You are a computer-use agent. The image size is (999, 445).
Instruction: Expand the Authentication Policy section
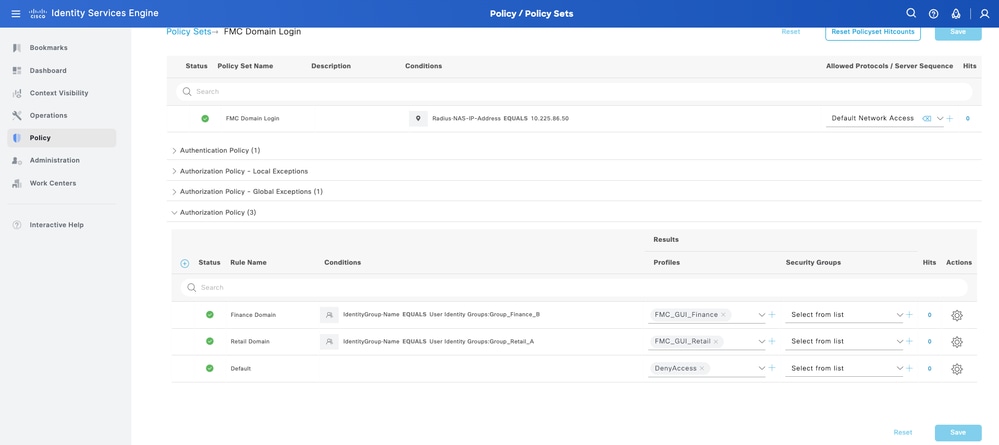click(174, 151)
